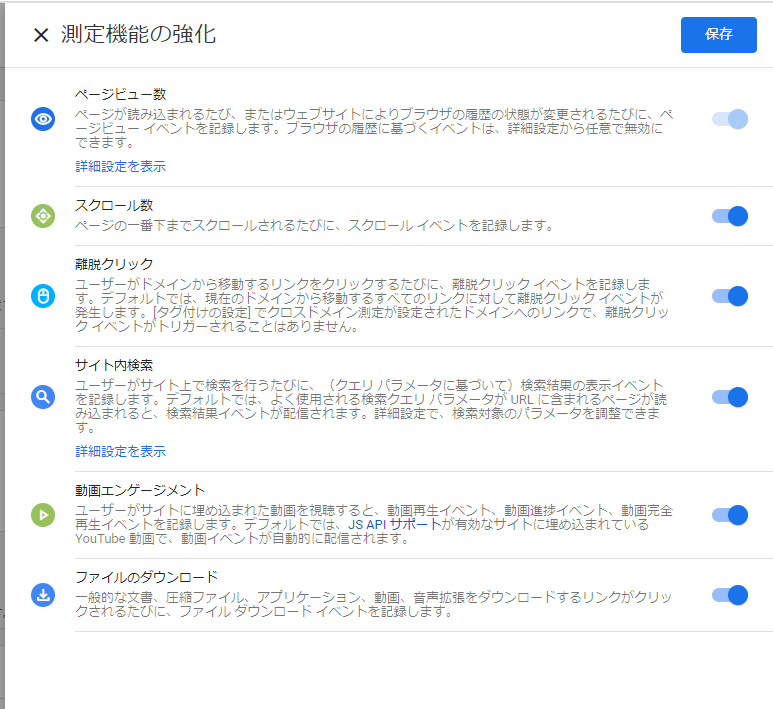Viewport: 773px width, 709px height.
Task: Switch off 動画エンゲージメント toggle
Action: (x=730, y=515)
